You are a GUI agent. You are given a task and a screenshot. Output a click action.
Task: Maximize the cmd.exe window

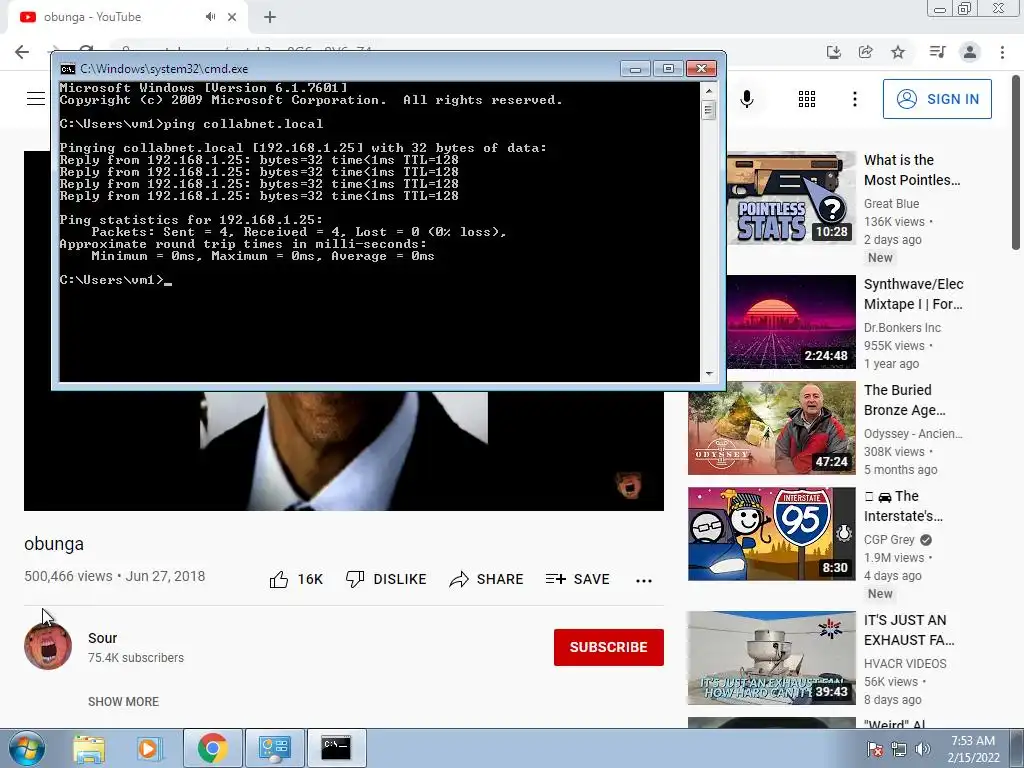[668, 68]
